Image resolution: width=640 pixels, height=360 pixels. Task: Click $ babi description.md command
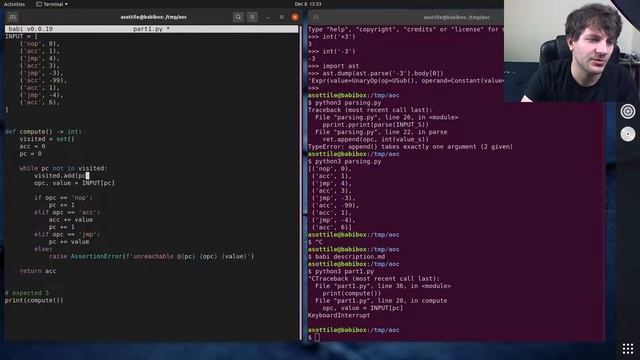(x=346, y=257)
